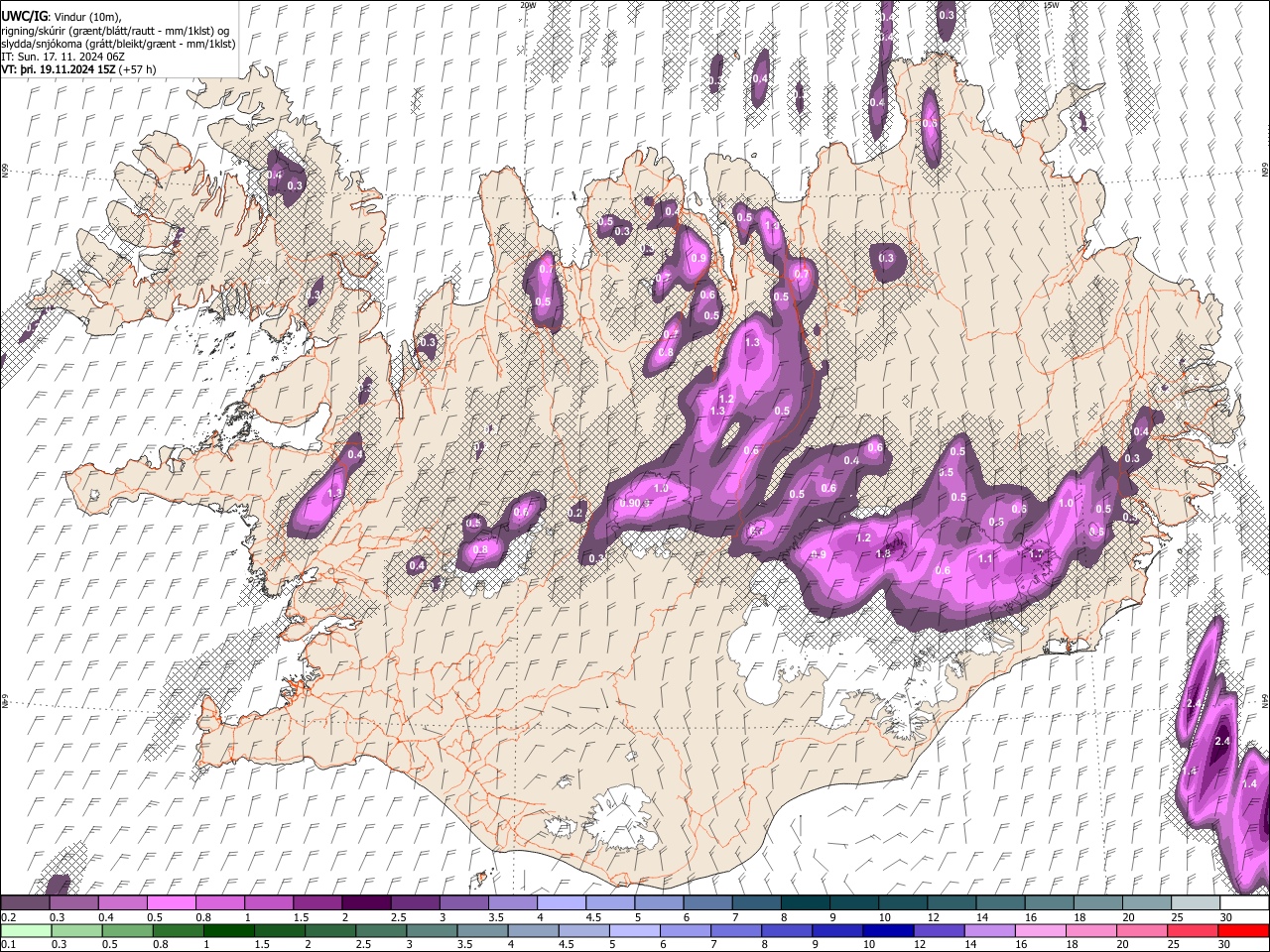Click the '1.8' precipitation value on the map
Viewport: 1270px width, 952px height.
click(883, 553)
